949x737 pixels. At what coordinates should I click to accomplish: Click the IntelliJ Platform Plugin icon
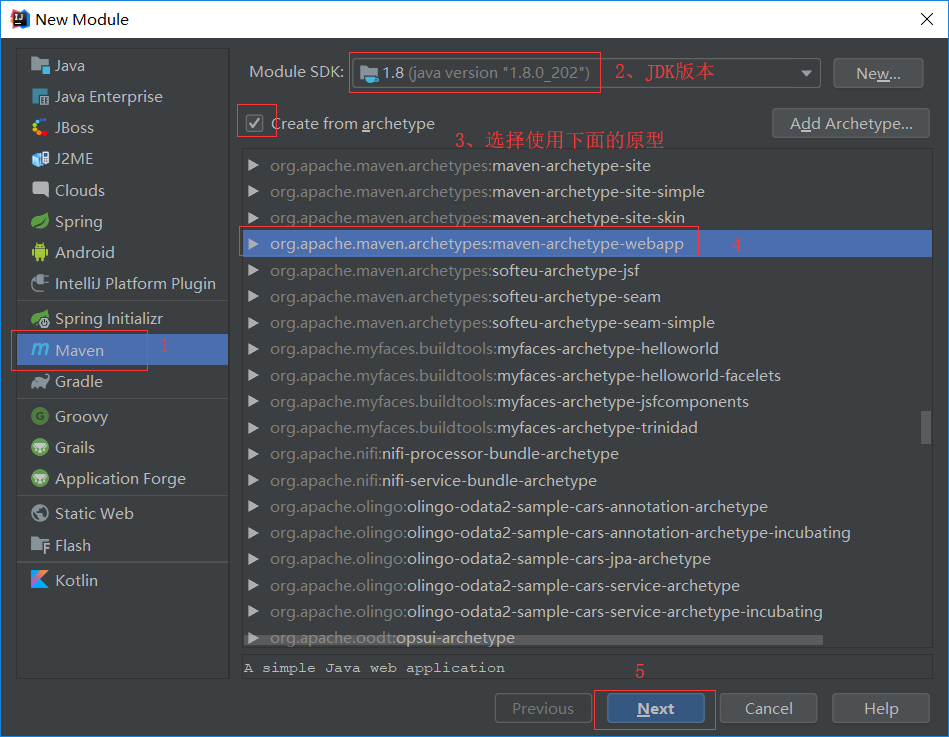(40, 283)
